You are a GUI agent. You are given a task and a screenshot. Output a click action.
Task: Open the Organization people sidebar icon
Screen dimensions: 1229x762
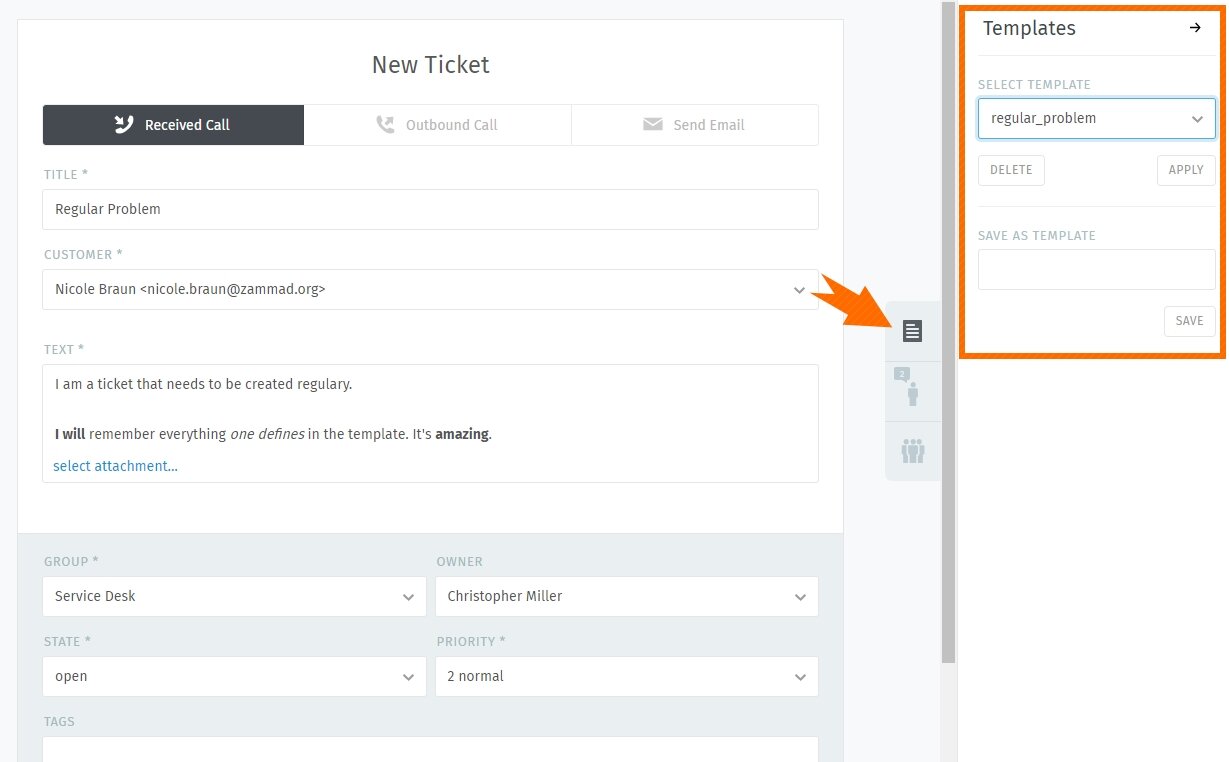911,451
